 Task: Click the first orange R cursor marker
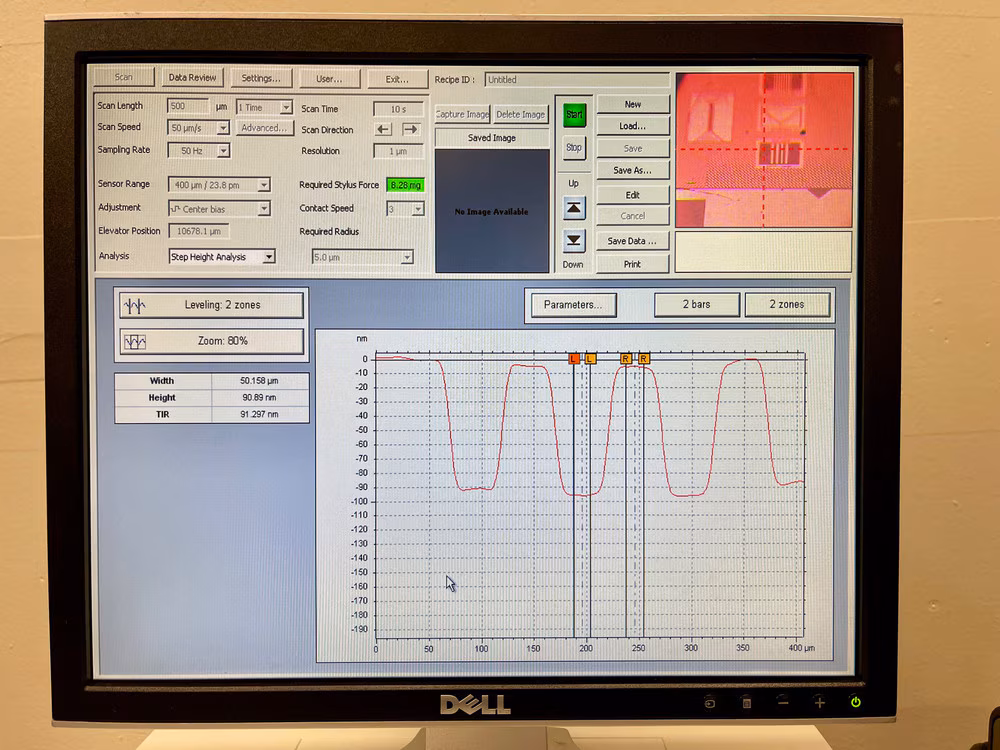(626, 359)
